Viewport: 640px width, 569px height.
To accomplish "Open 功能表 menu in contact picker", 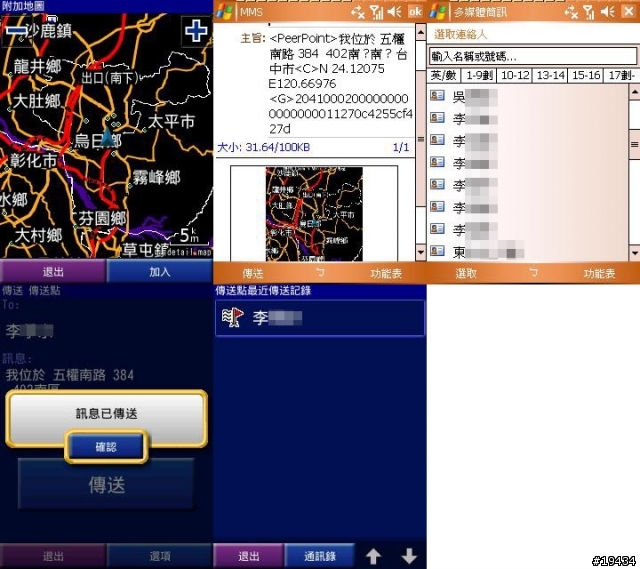I will point(599,273).
